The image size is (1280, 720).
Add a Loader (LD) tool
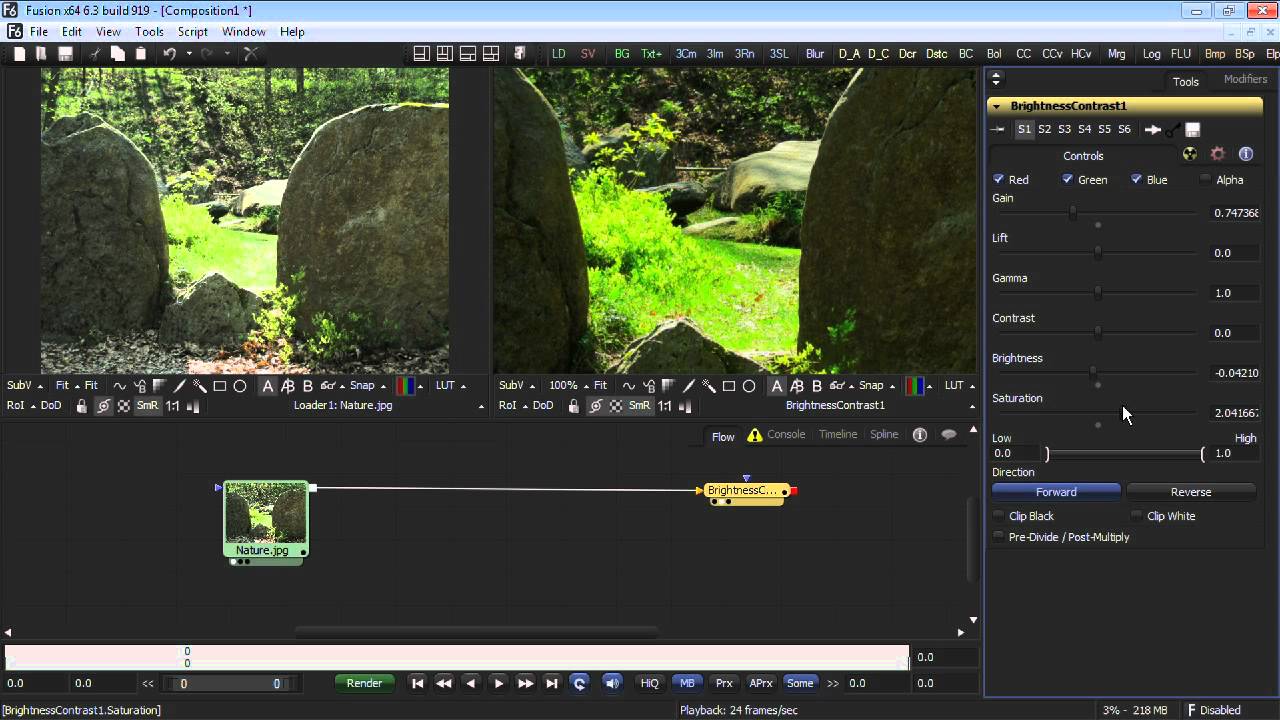pos(559,54)
